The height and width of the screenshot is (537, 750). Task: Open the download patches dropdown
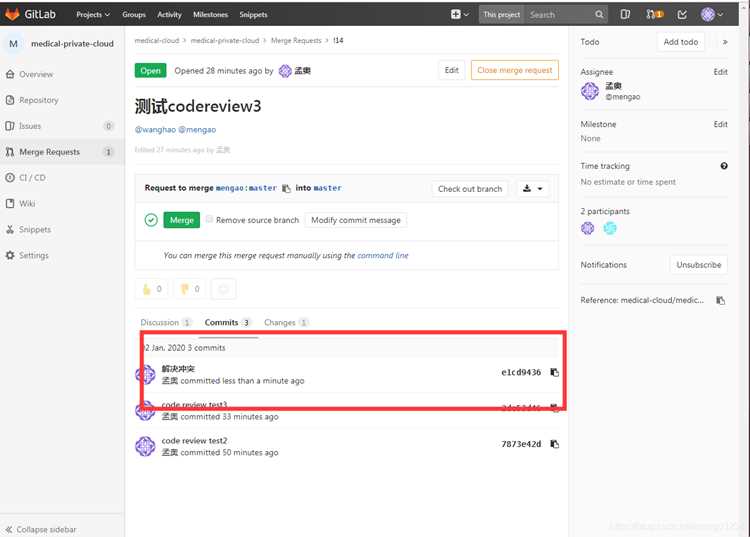[x=533, y=188]
